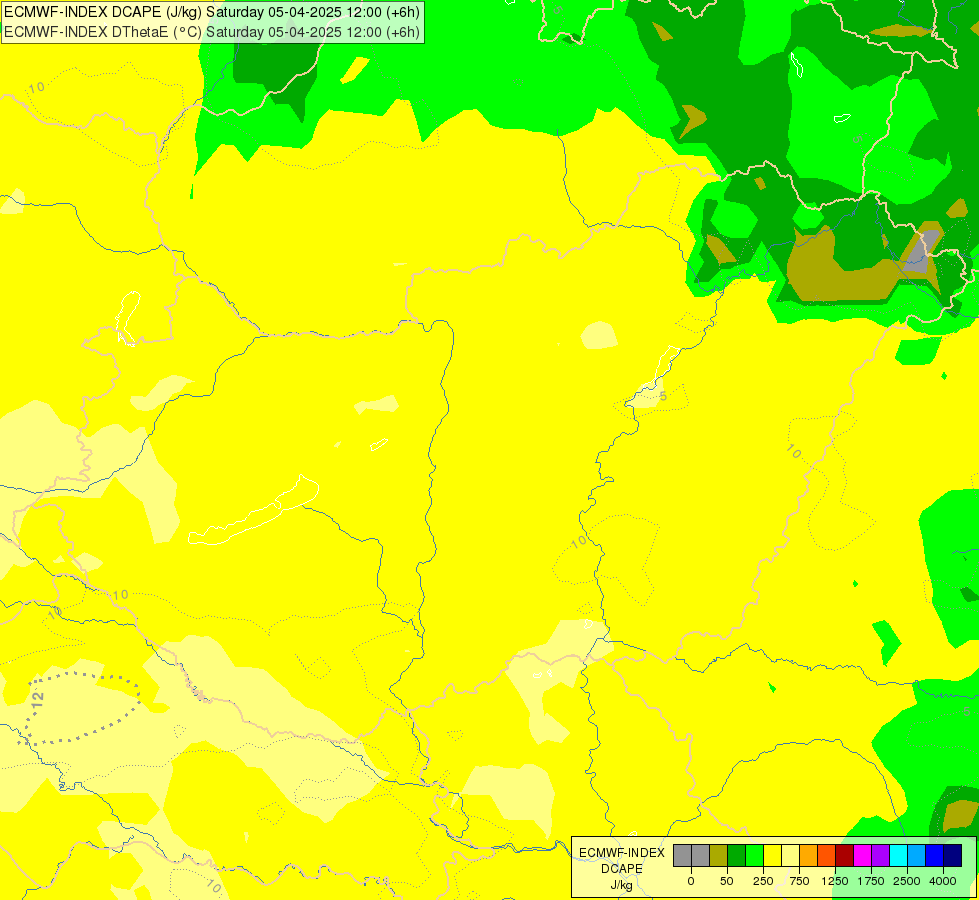Click the '4000' legend scale label
This screenshot has height=900, width=979.
pos(943,881)
